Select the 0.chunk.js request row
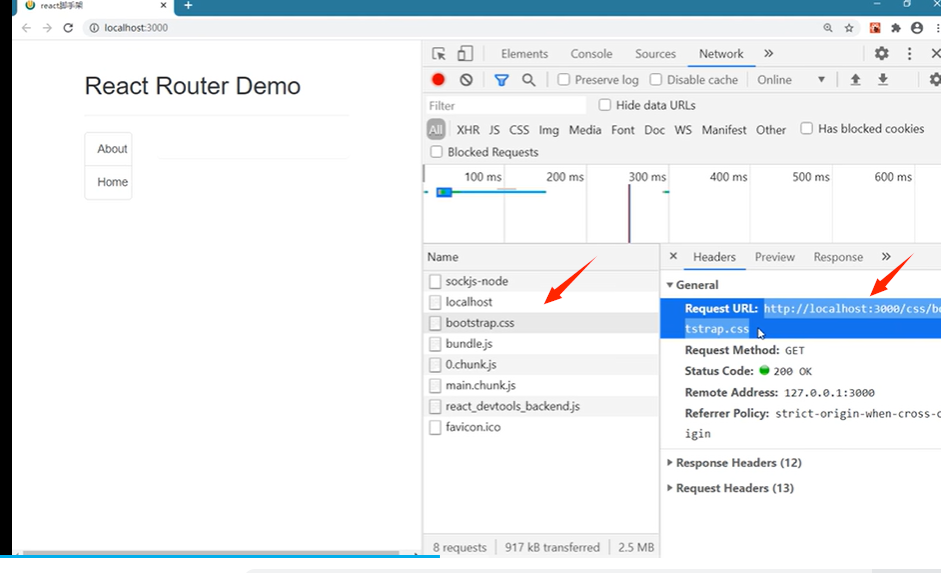This screenshot has width=941, height=573. (x=541, y=364)
